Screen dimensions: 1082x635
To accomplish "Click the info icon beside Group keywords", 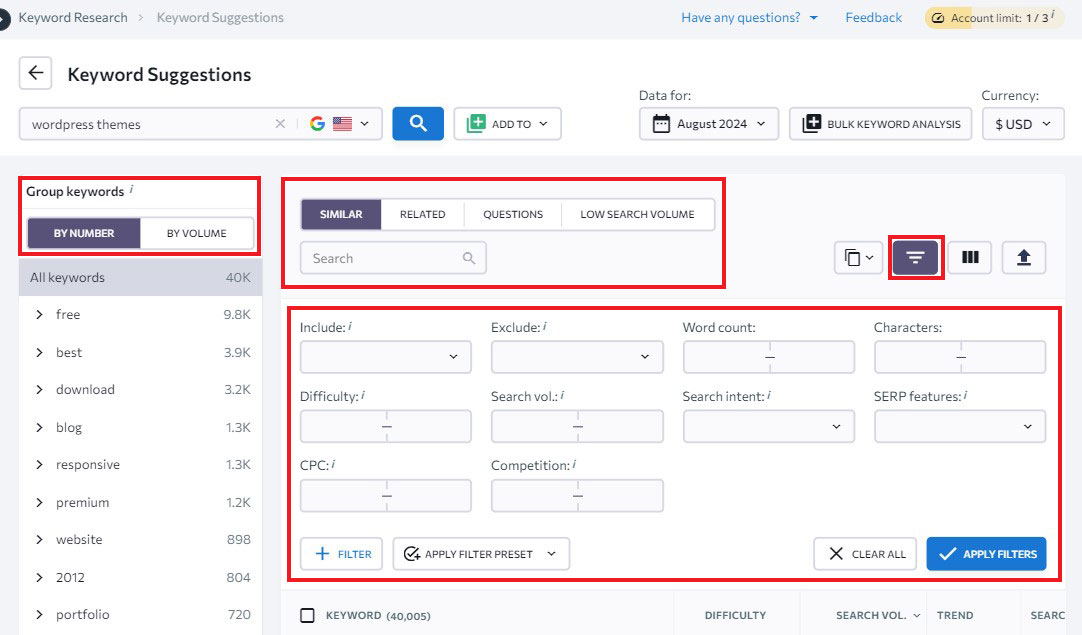I will click(x=131, y=189).
